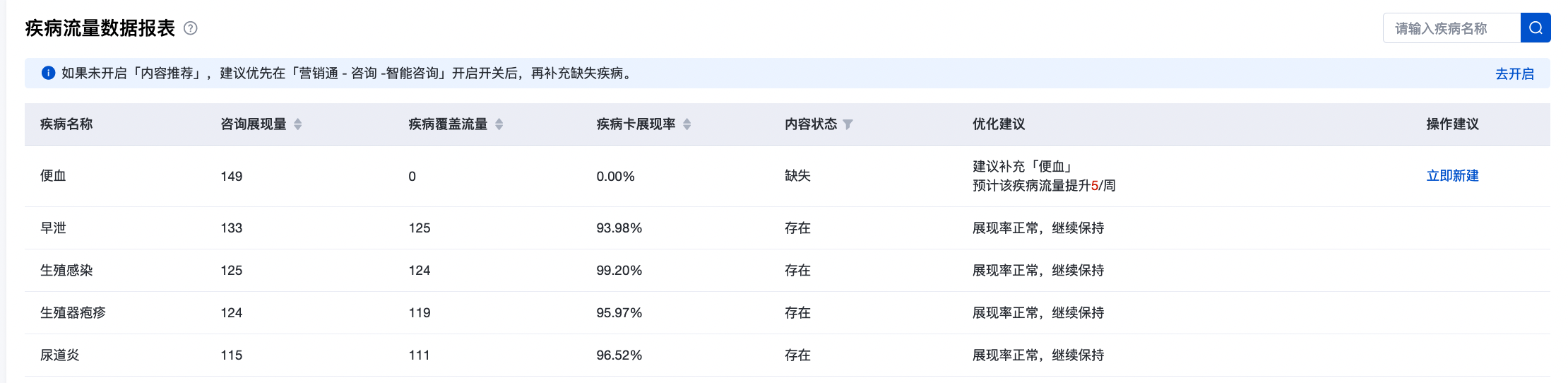This screenshot has height=383, width=1568.
Task: Select the 早泄 disease row name
Action: pos(53,228)
